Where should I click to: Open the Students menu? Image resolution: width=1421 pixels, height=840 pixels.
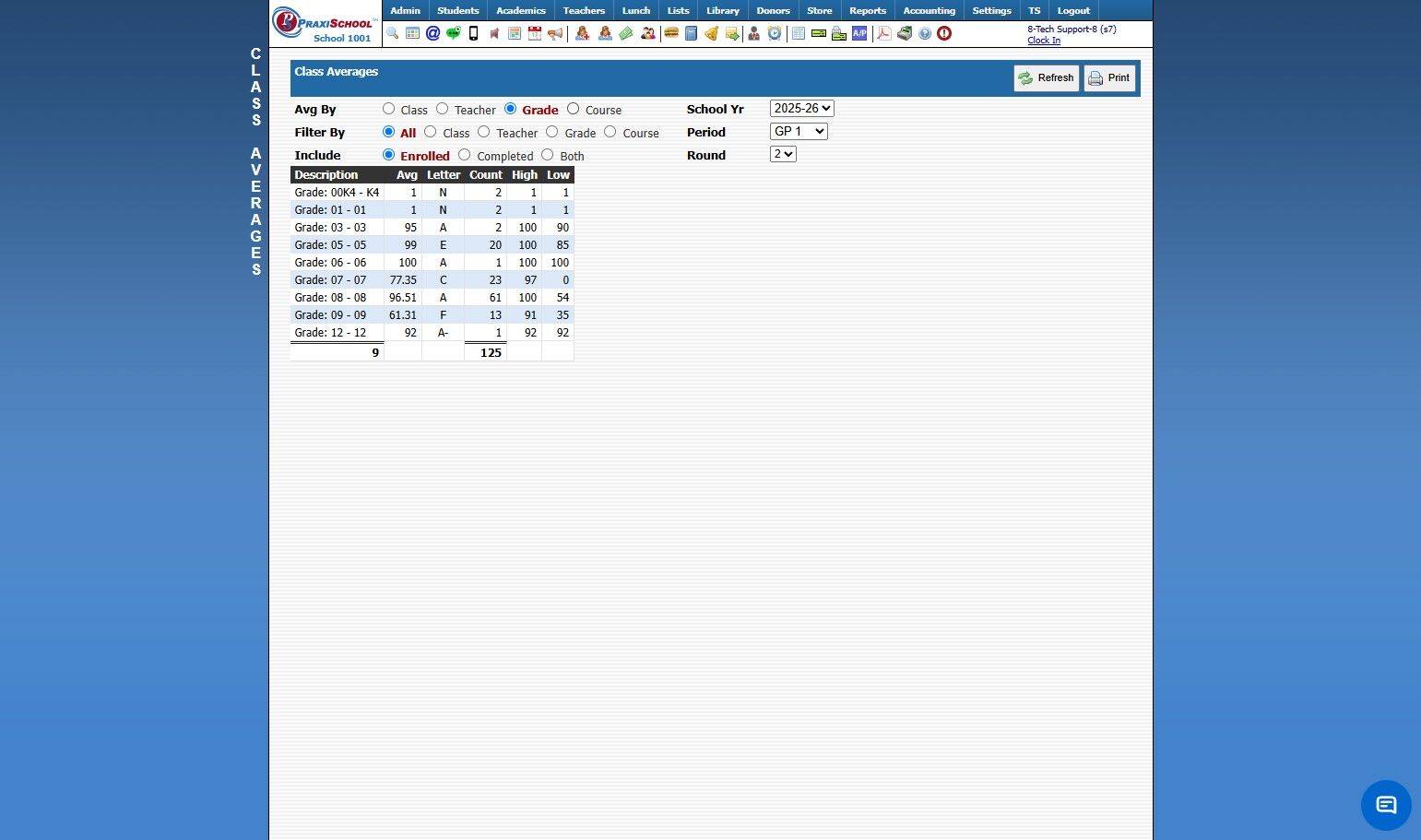pos(458,11)
